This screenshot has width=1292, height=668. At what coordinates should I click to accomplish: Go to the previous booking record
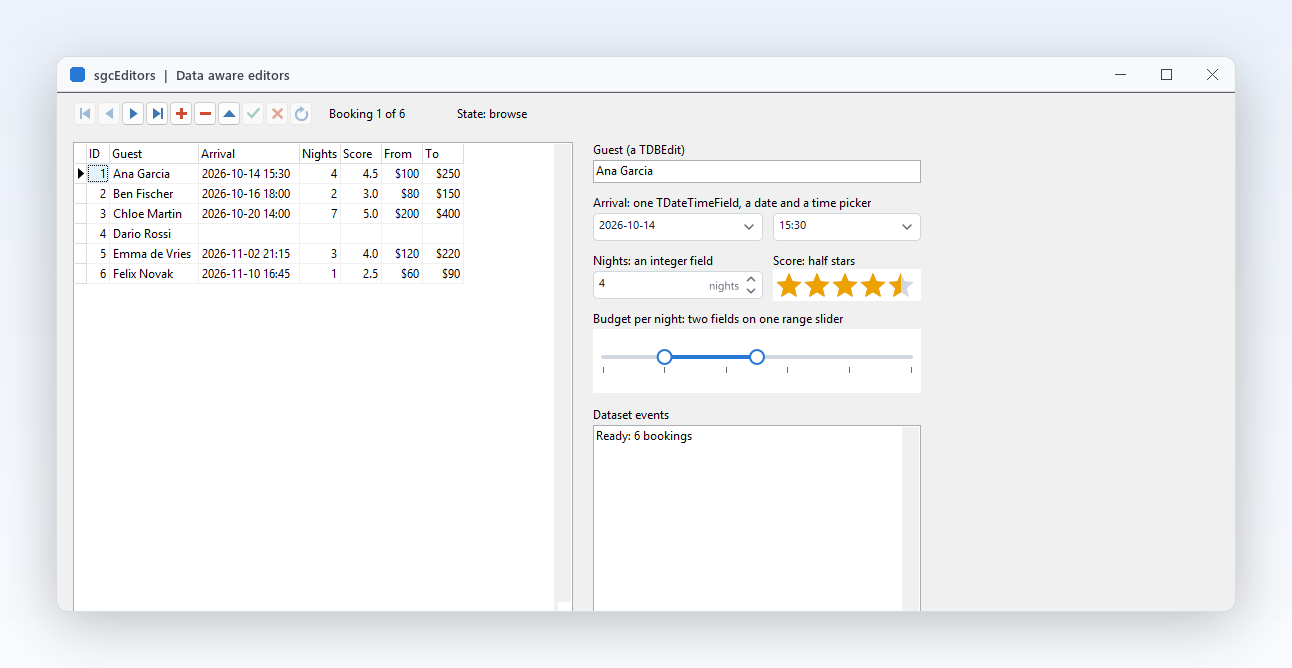coord(109,114)
